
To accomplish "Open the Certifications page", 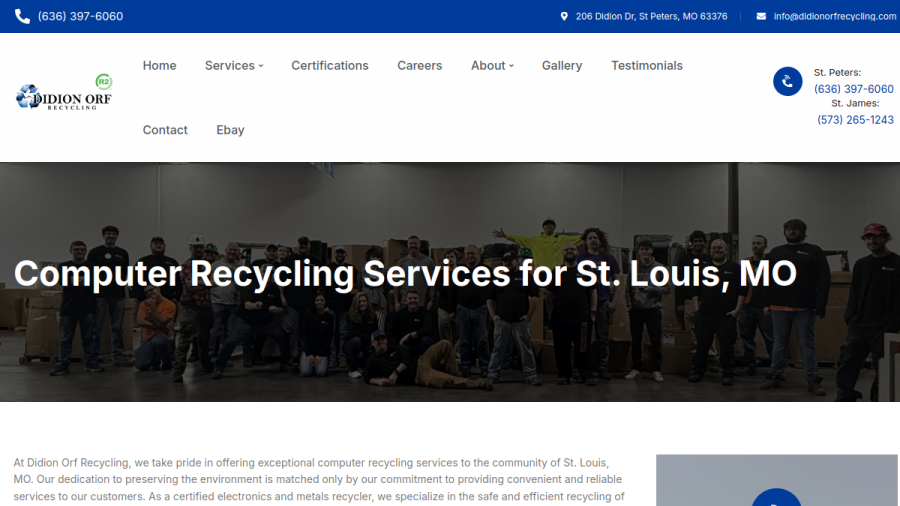I will [x=330, y=65].
